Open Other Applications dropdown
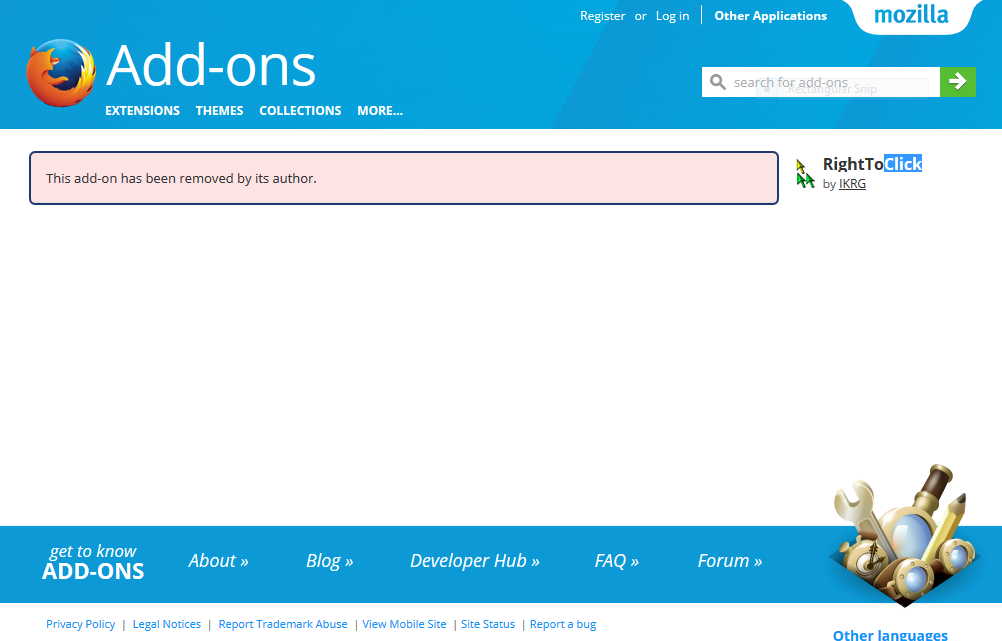The width and height of the screenshot is (1002, 641). pyautogui.click(x=770, y=16)
